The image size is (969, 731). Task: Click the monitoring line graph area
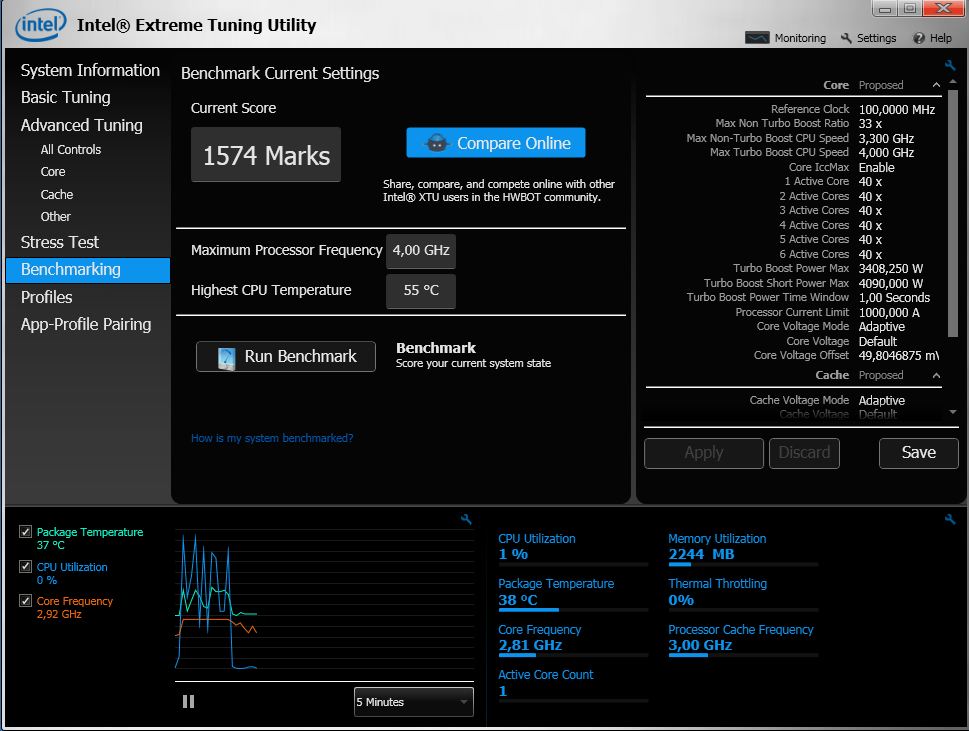click(x=324, y=599)
